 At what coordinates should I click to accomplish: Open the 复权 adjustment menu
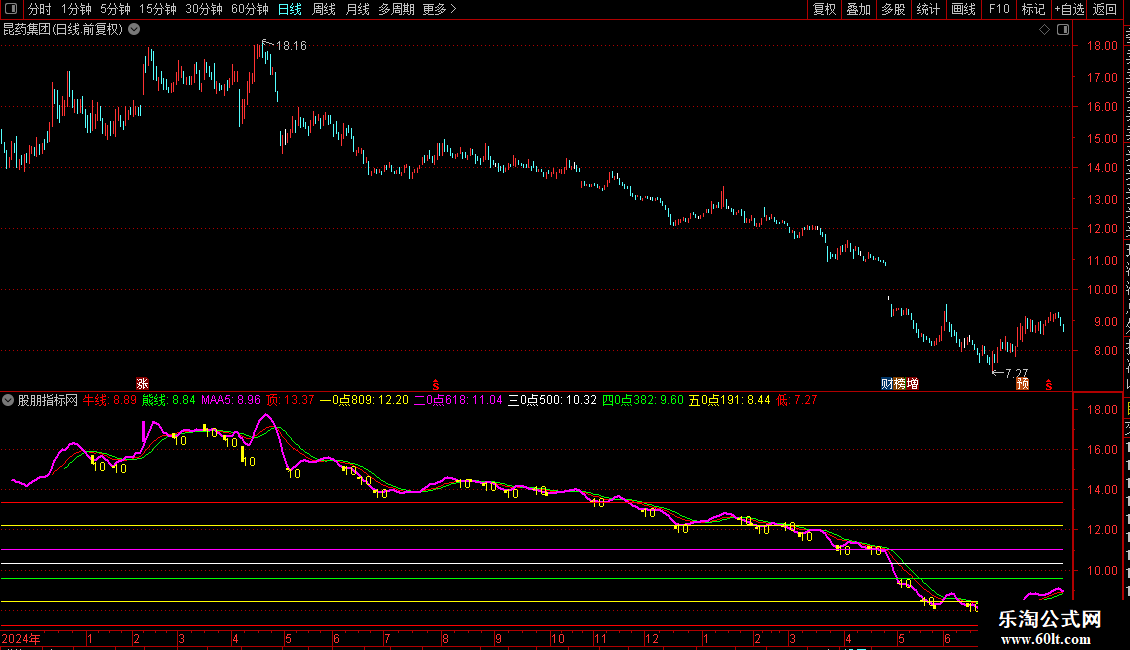tap(824, 9)
